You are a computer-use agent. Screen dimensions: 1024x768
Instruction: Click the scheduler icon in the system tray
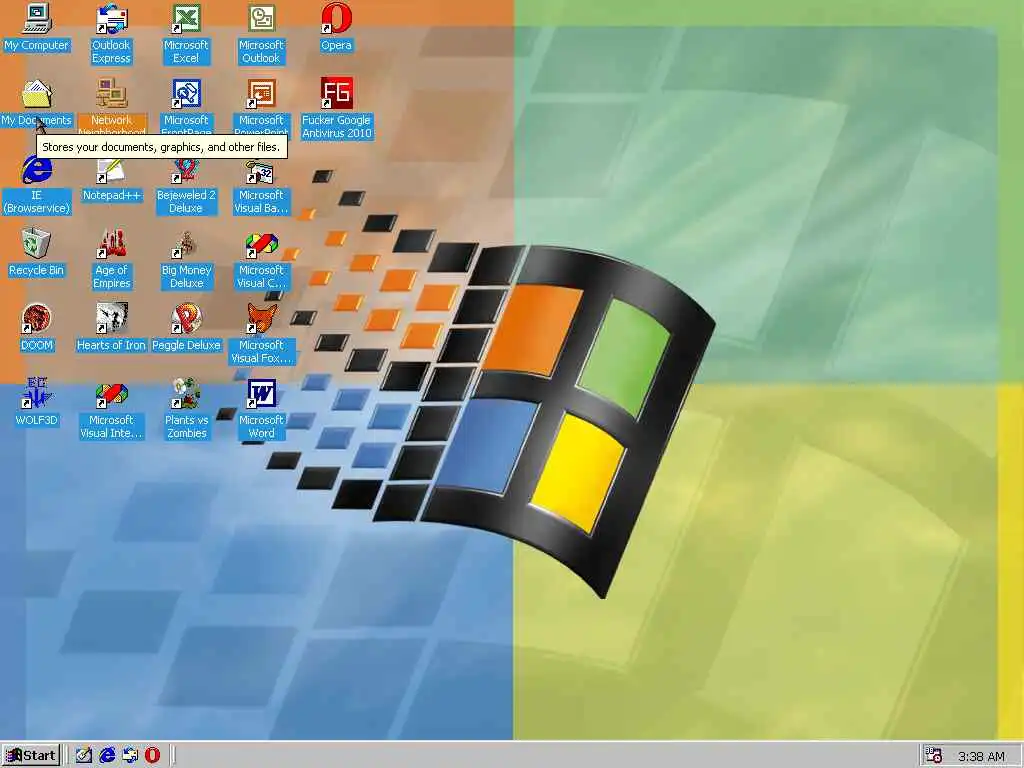pyautogui.click(x=934, y=756)
